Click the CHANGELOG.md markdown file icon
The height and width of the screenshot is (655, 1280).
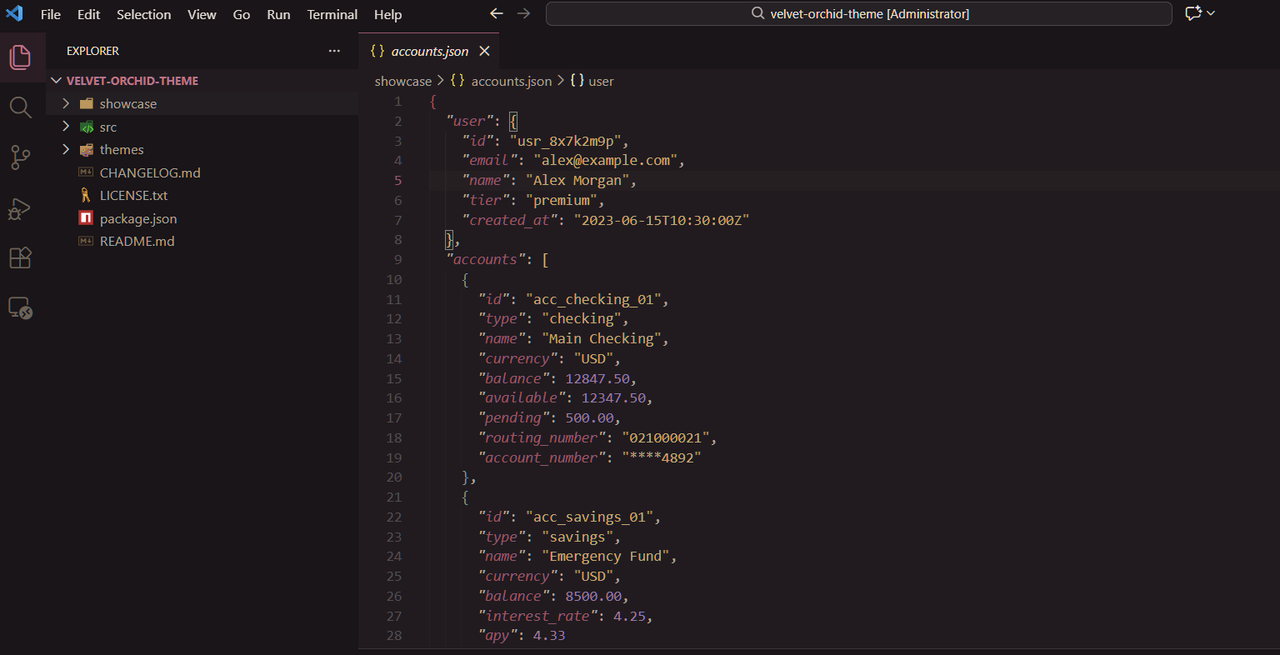[86, 173]
